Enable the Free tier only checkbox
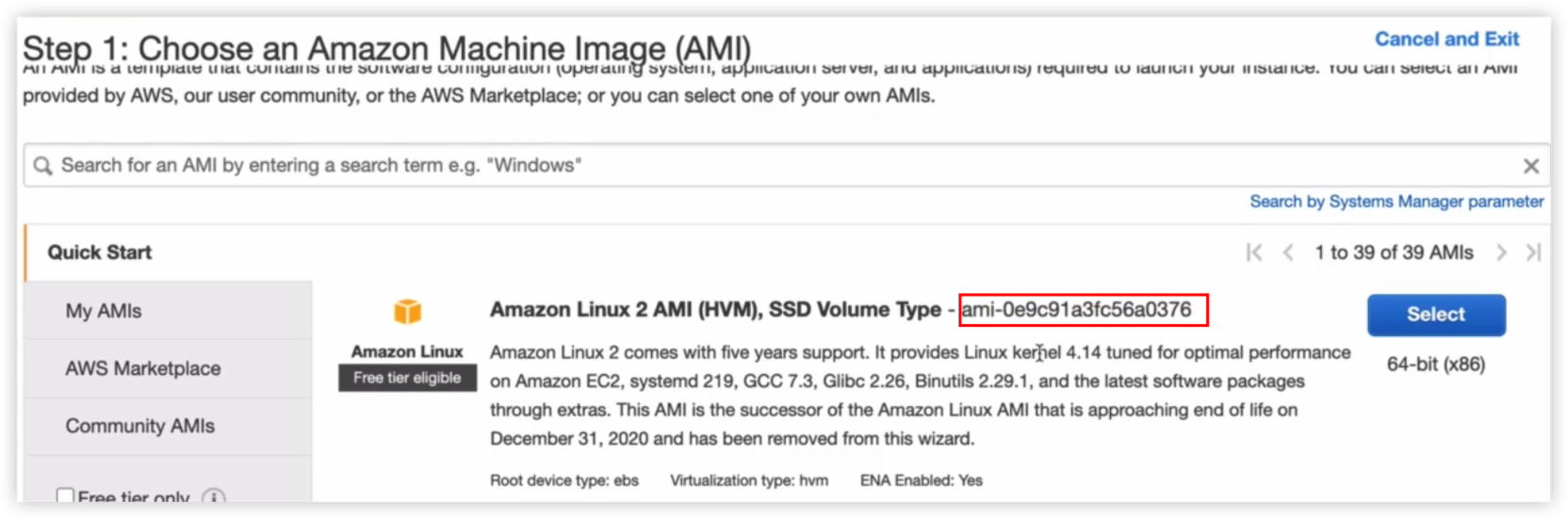 (x=65, y=496)
